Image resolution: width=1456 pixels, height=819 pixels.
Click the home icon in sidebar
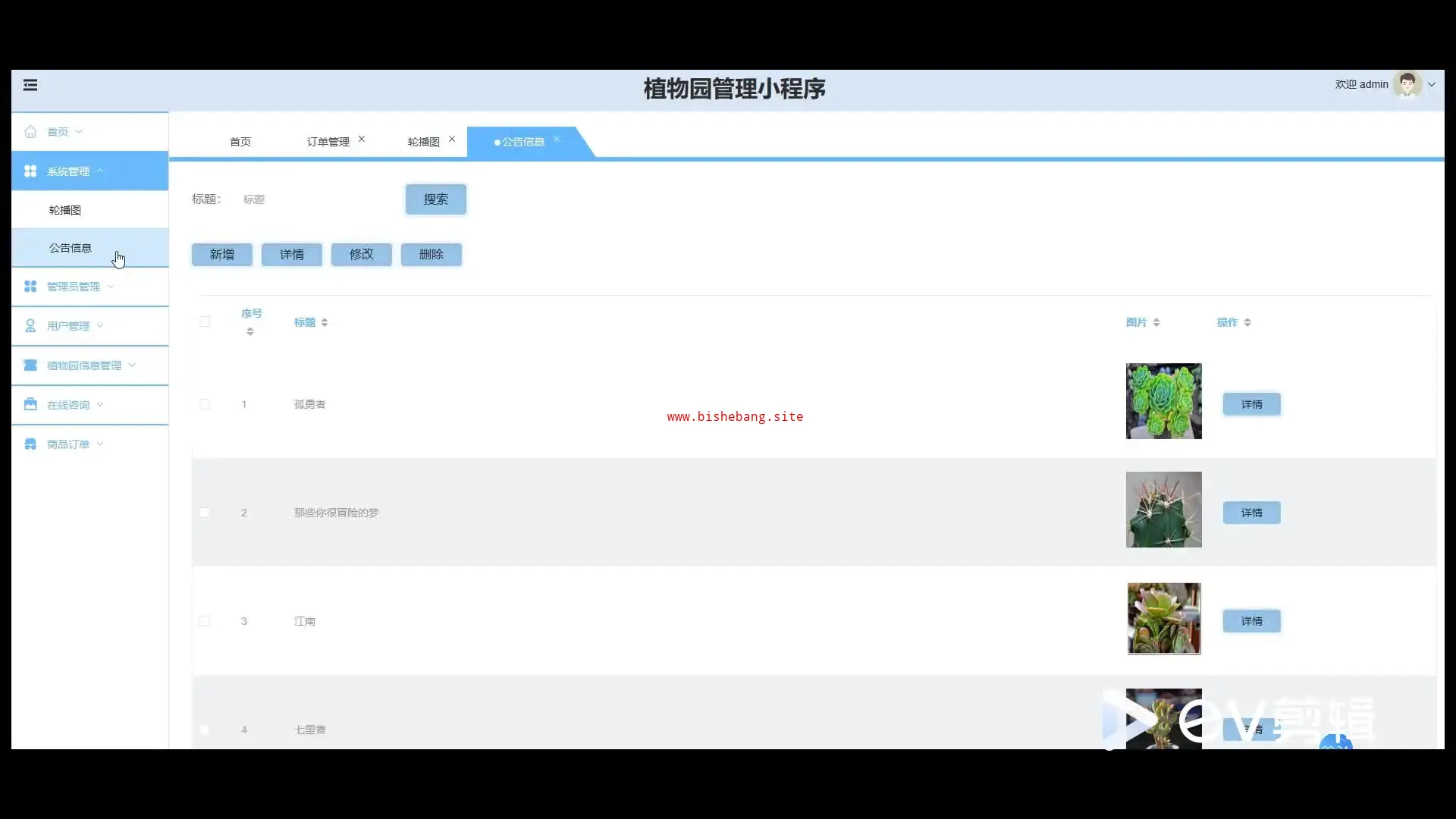30,132
